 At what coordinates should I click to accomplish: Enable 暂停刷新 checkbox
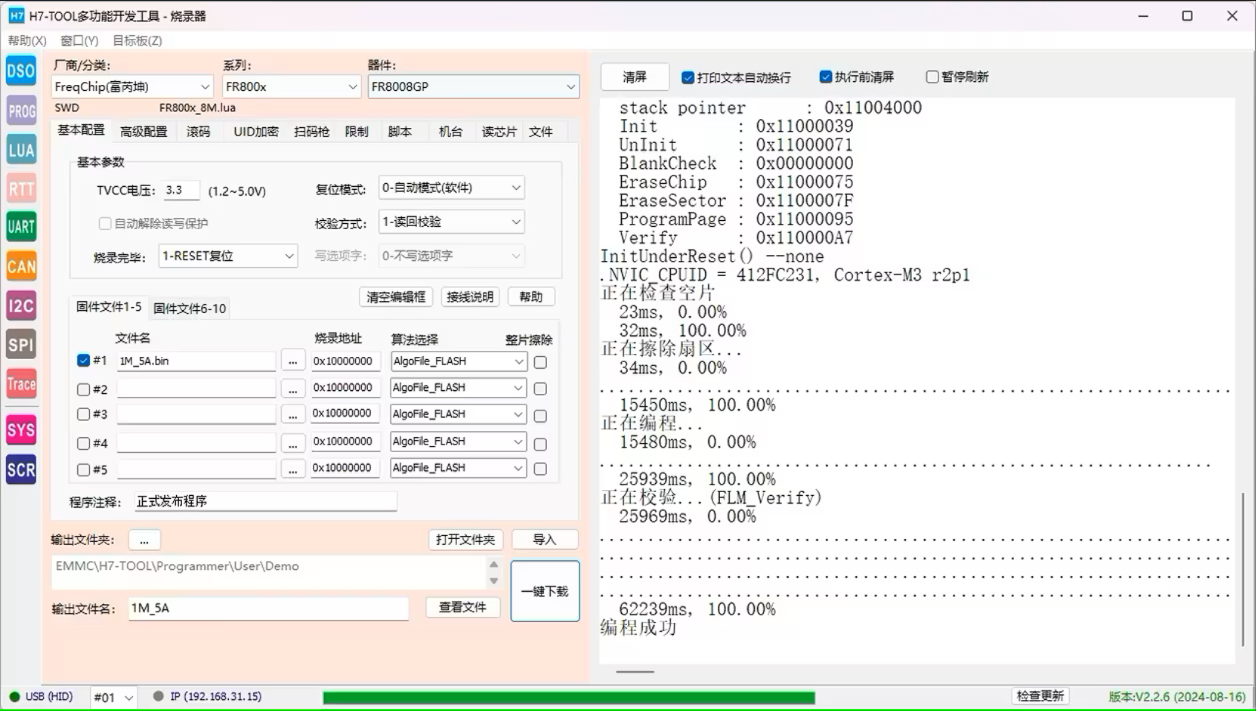932,77
